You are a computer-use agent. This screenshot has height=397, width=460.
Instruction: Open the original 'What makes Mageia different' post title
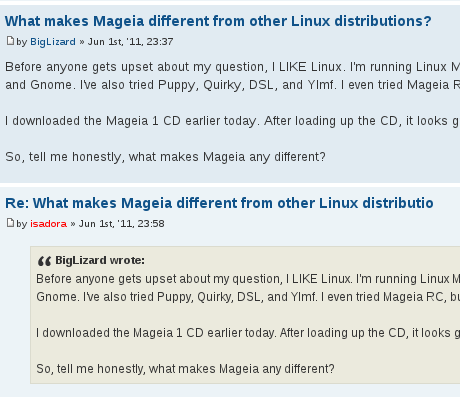[218, 21]
